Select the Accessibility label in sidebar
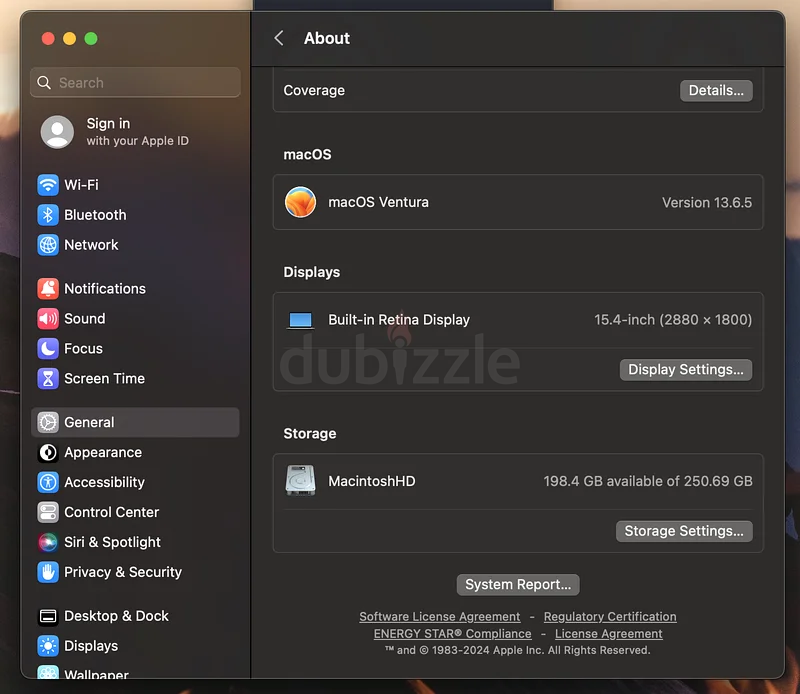The height and width of the screenshot is (694, 800). coord(105,482)
